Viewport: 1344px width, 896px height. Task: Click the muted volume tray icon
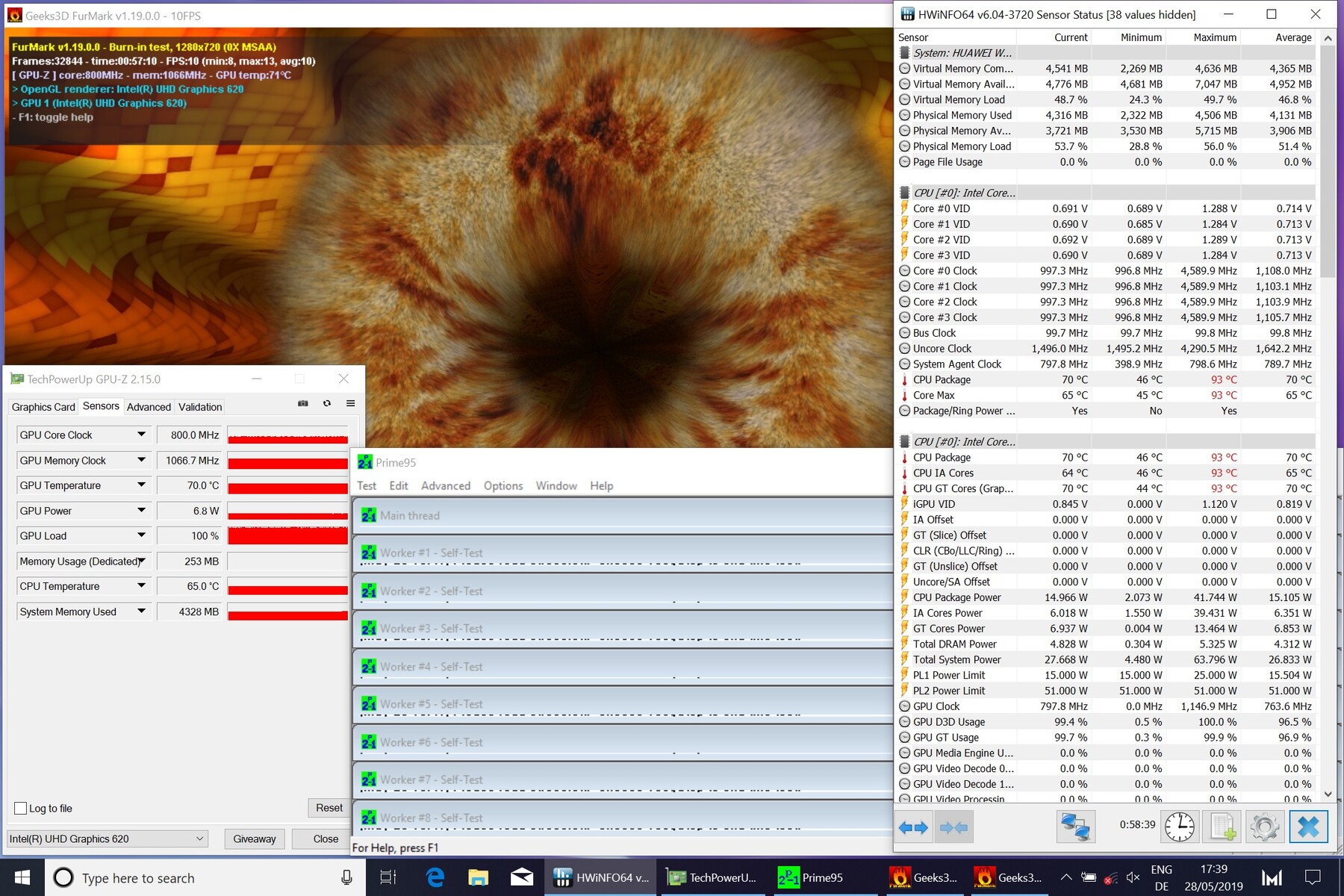(1133, 877)
